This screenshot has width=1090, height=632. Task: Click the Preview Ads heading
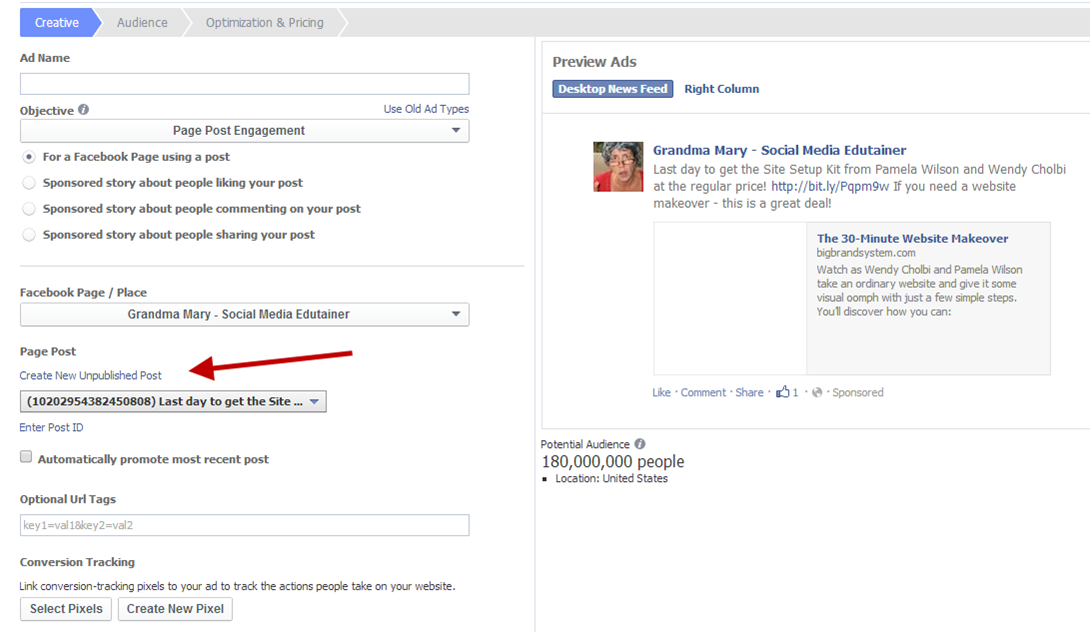pyautogui.click(x=594, y=62)
